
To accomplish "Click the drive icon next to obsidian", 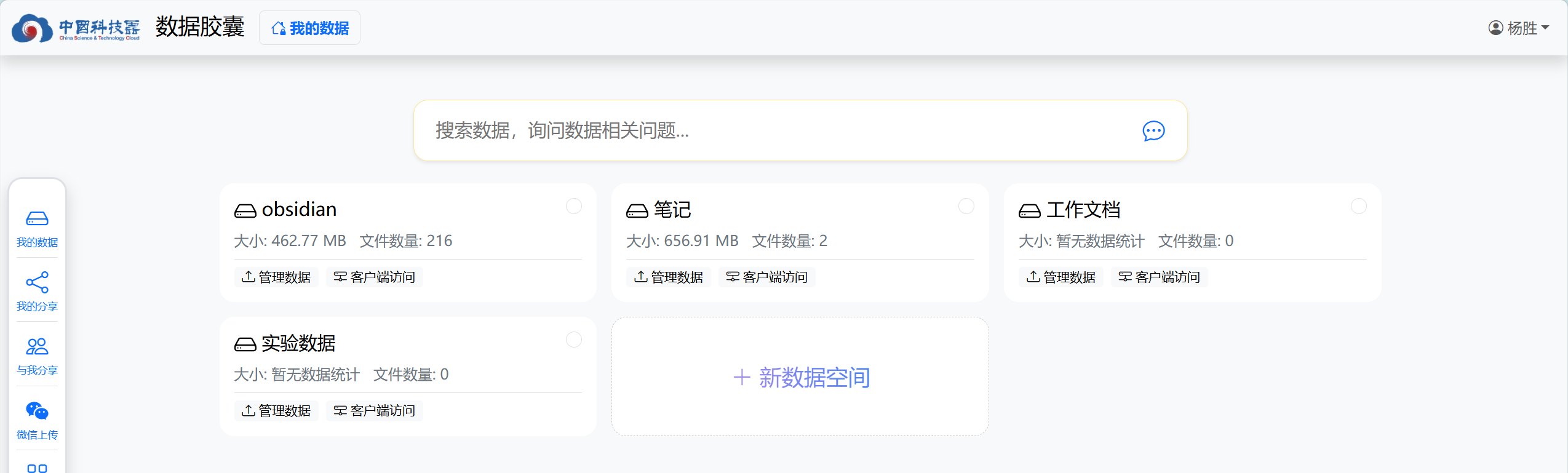I will [x=245, y=211].
